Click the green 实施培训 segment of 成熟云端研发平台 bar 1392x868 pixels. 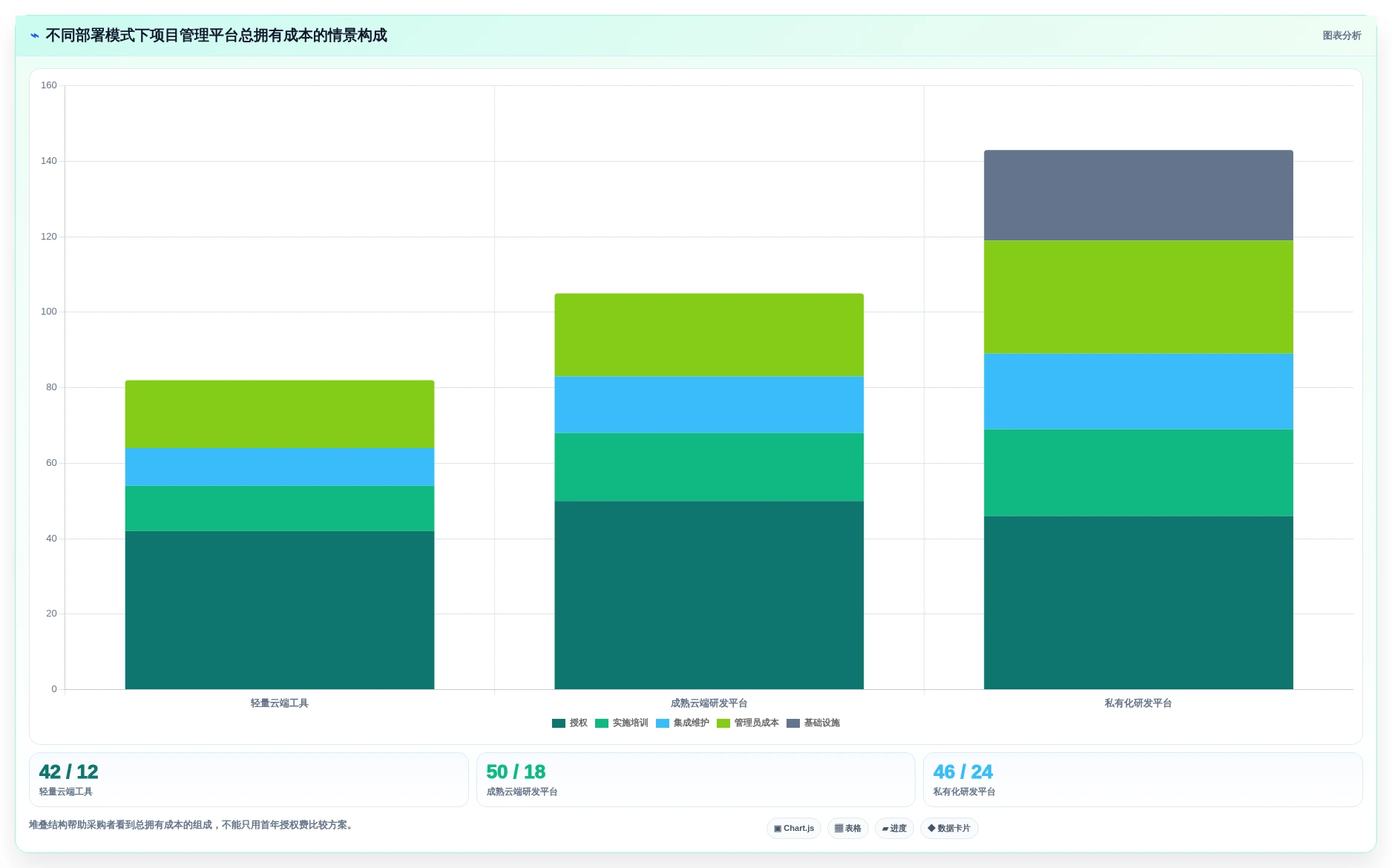pyautogui.click(x=709, y=467)
